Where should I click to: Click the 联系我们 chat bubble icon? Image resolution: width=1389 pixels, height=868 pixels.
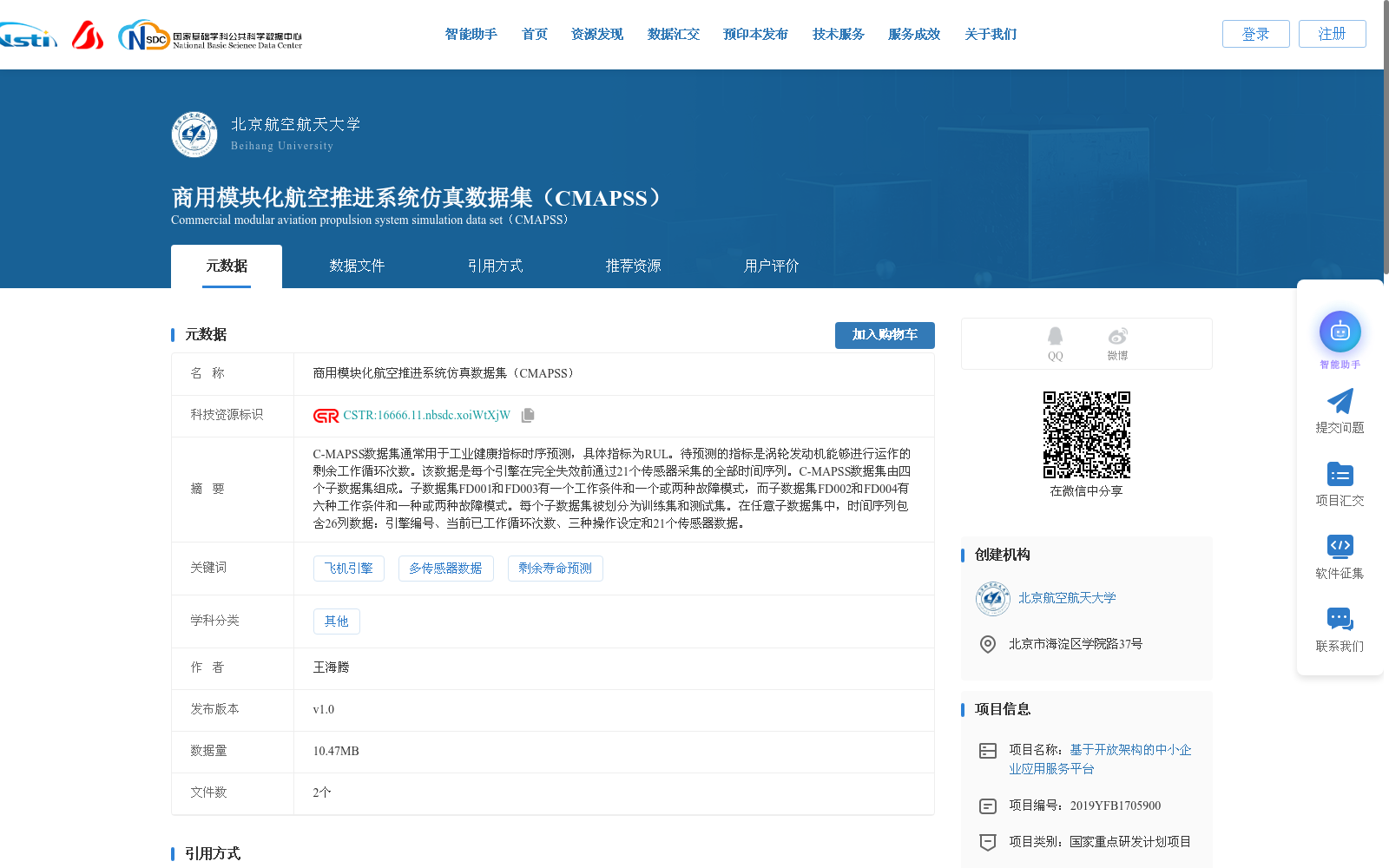(x=1340, y=619)
